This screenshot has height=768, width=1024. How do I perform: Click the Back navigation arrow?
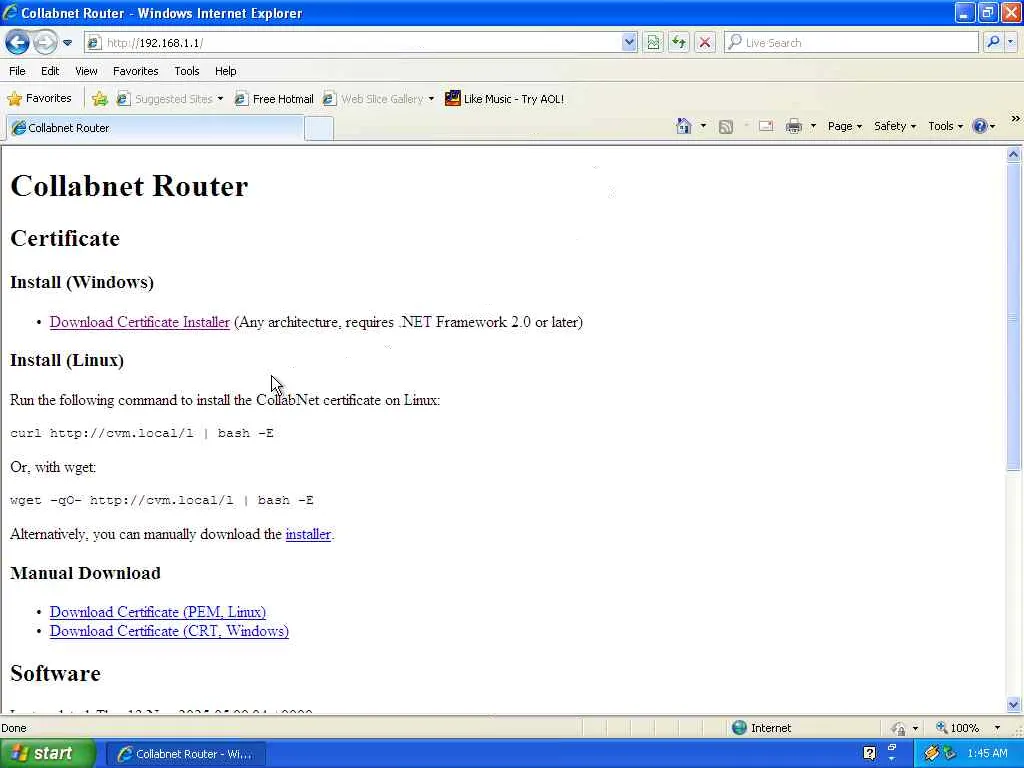pyautogui.click(x=18, y=42)
